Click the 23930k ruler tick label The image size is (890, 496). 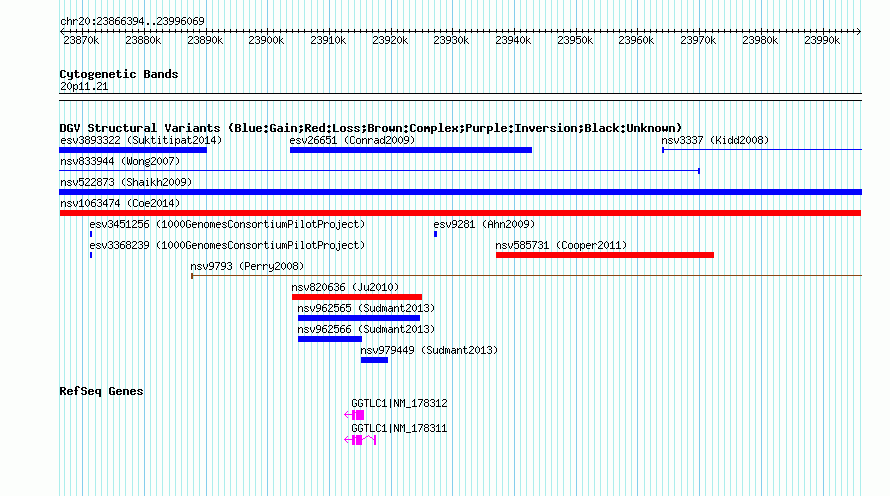pos(451,40)
